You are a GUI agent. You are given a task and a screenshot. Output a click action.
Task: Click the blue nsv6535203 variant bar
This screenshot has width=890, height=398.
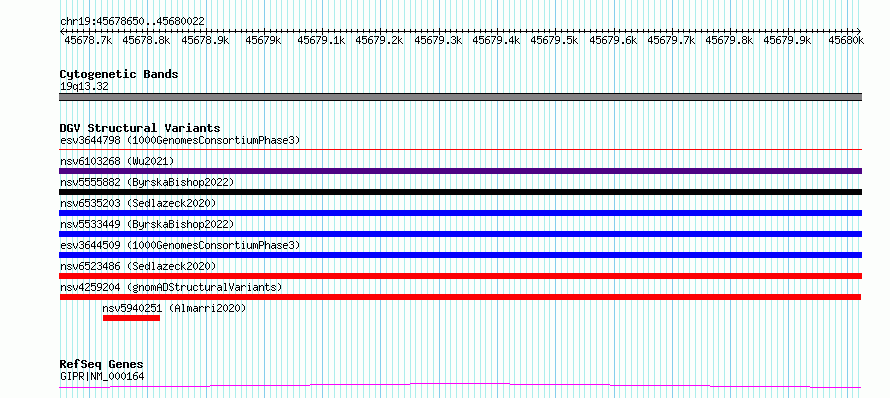[x=460, y=213]
